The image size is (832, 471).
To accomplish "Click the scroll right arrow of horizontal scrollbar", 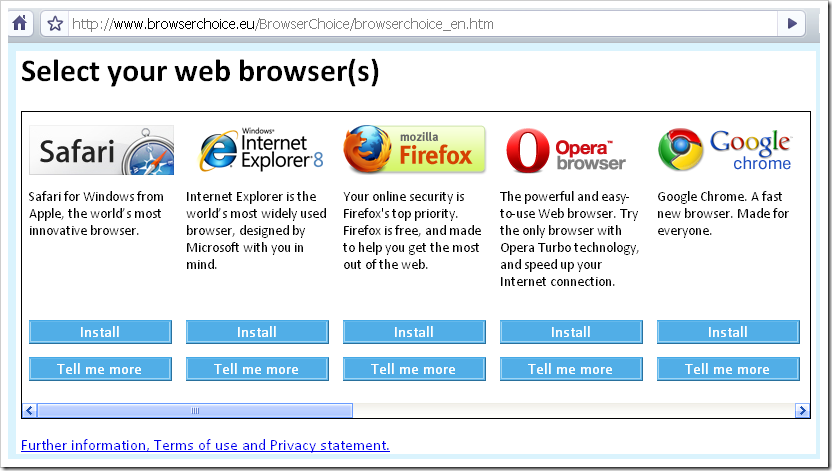I will point(802,411).
